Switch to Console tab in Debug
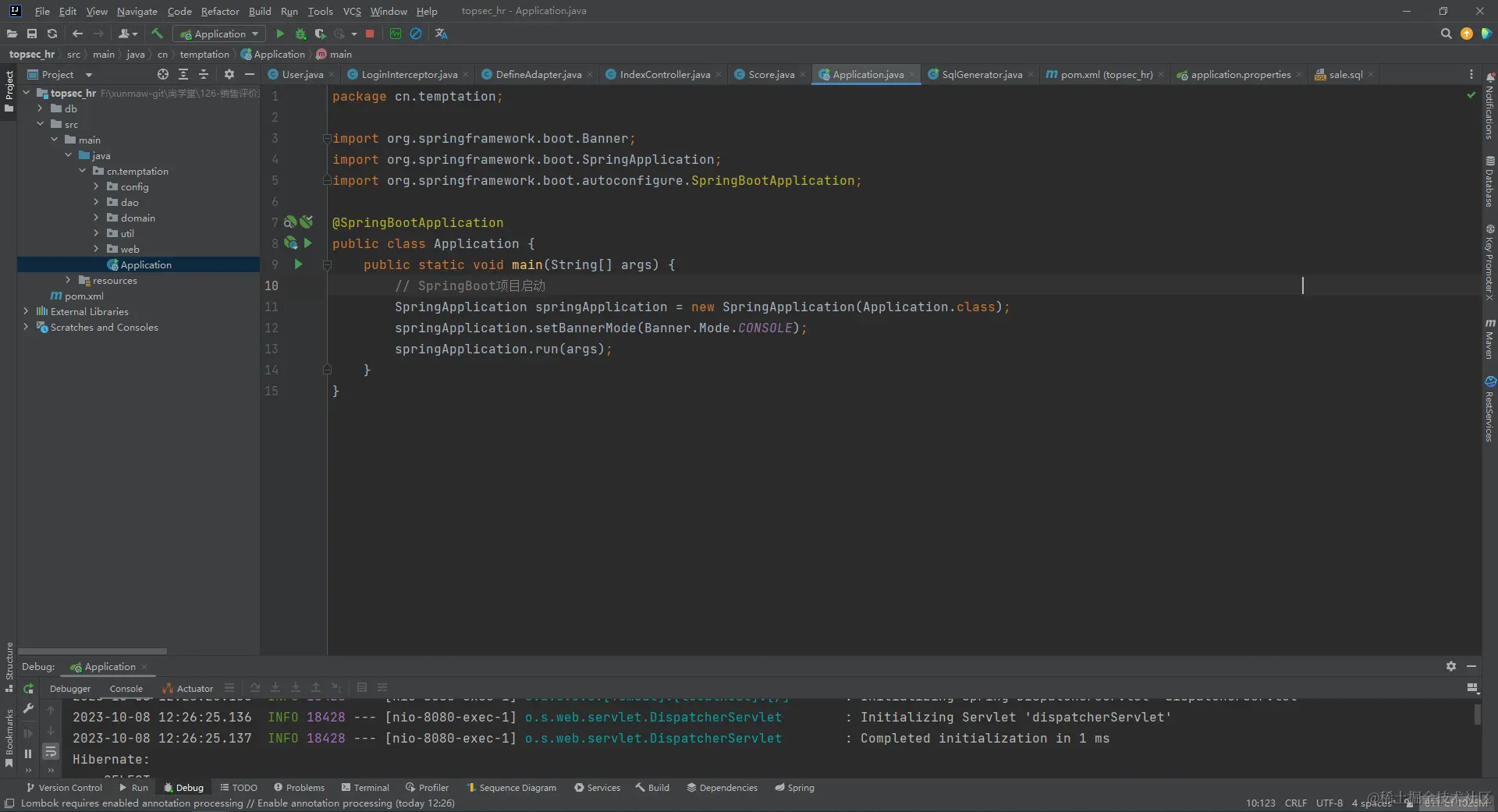The image size is (1498, 812). pyautogui.click(x=126, y=688)
